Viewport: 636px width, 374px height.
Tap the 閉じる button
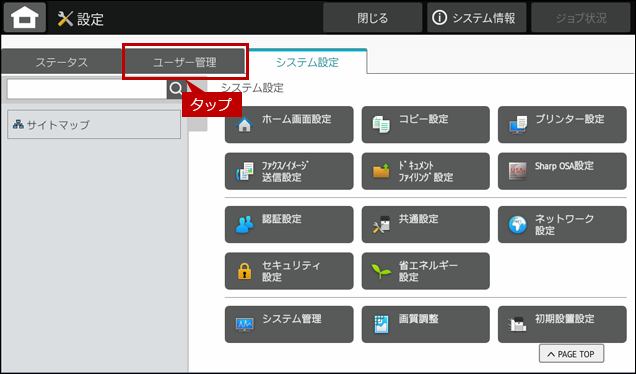tap(372, 17)
